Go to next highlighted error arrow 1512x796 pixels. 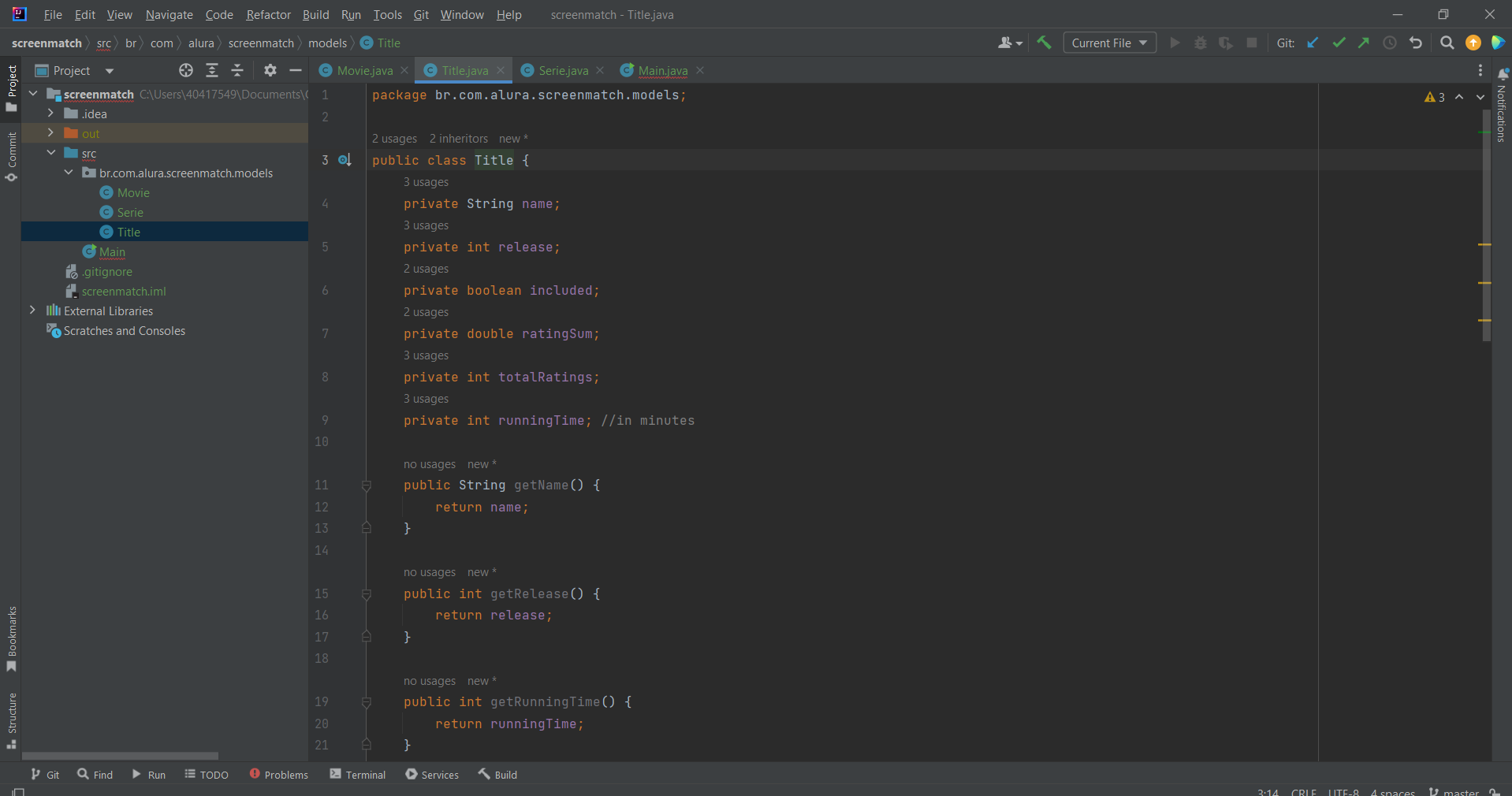coord(1480,97)
